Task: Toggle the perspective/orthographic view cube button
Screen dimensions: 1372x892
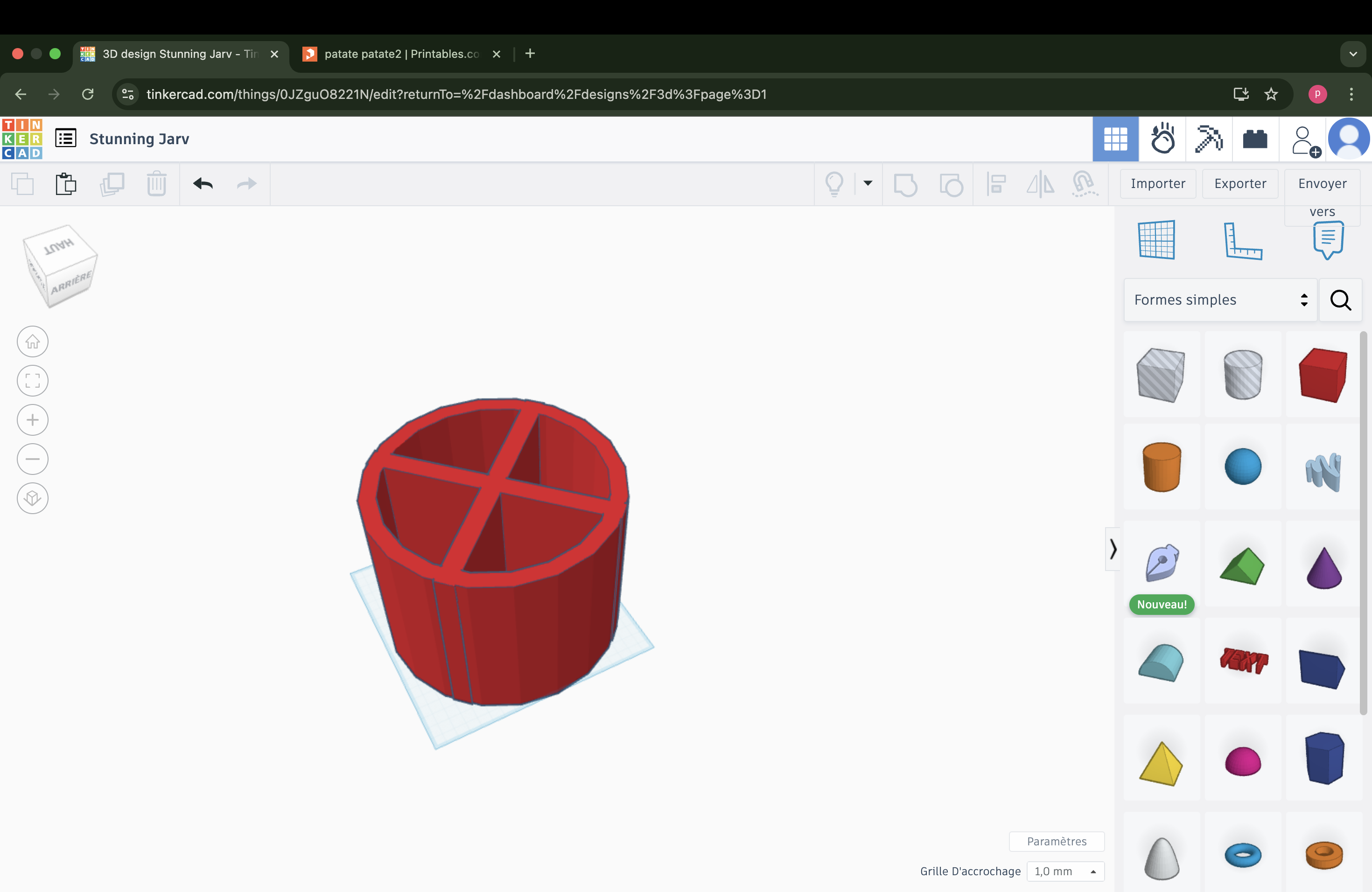Action: pos(33,498)
